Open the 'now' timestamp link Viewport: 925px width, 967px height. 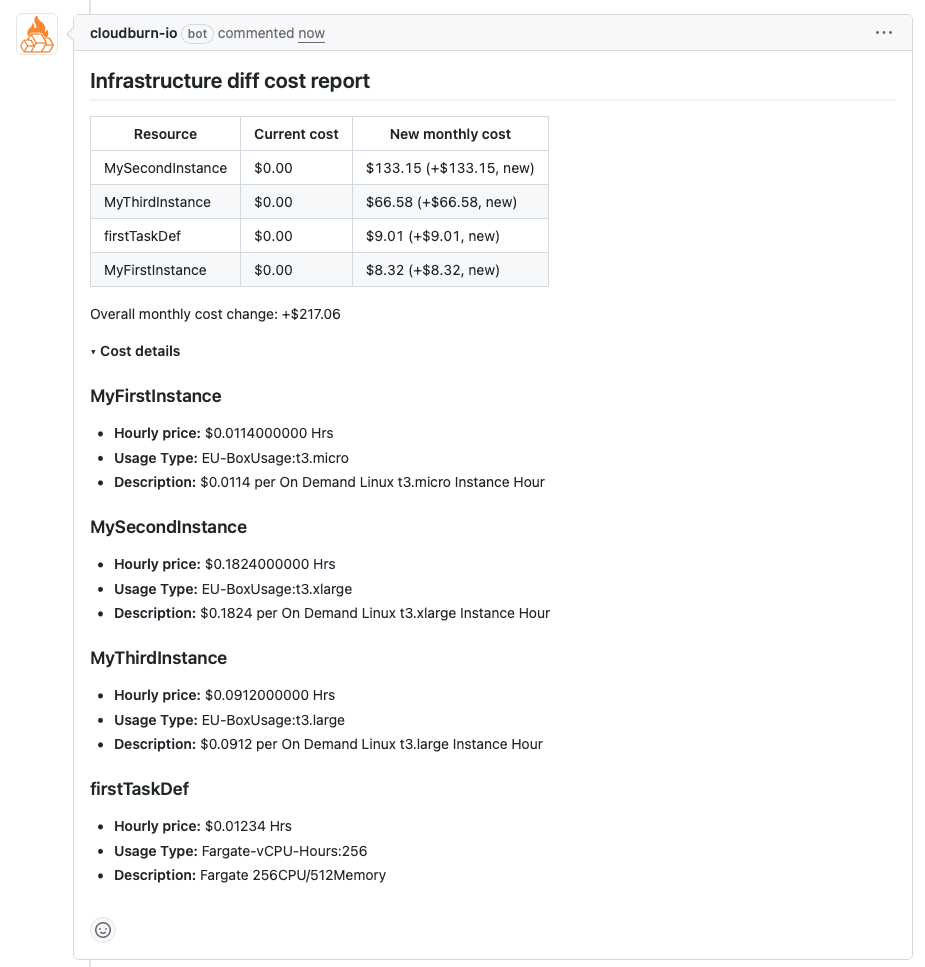pos(311,33)
